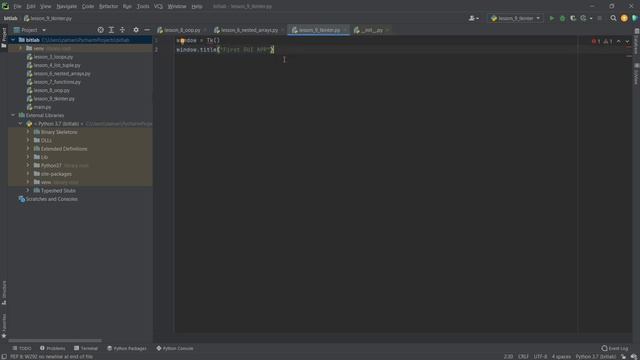Click the 4 spaces indent setting in status bar

[561, 356]
